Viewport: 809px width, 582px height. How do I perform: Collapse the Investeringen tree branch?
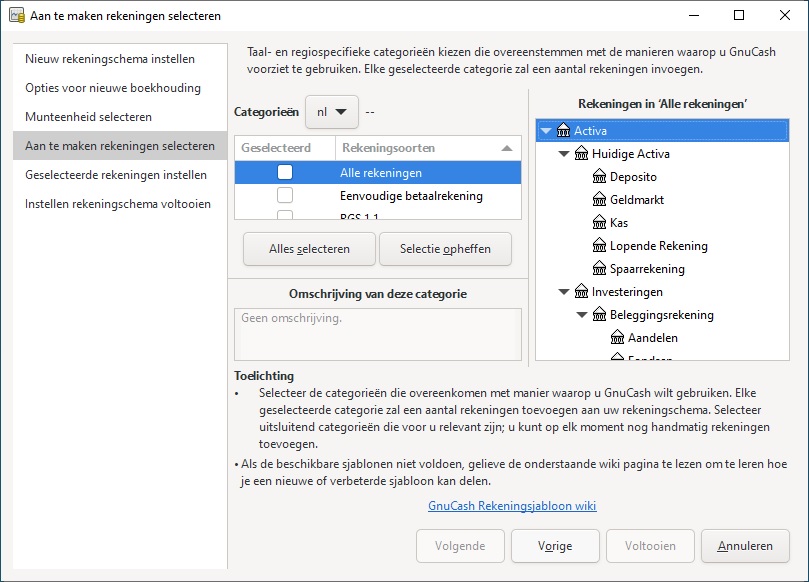point(564,292)
